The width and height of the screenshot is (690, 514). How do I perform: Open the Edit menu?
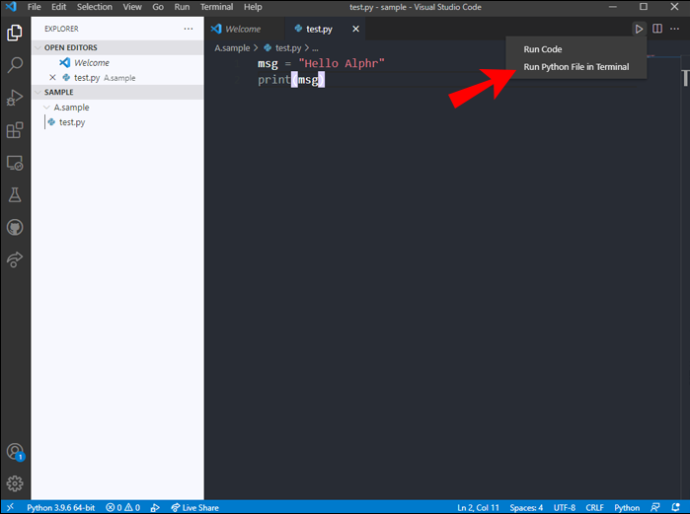point(59,7)
